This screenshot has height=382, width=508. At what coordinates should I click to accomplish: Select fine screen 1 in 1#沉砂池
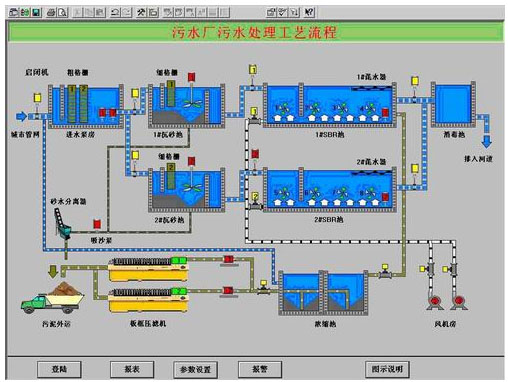[x=171, y=93]
